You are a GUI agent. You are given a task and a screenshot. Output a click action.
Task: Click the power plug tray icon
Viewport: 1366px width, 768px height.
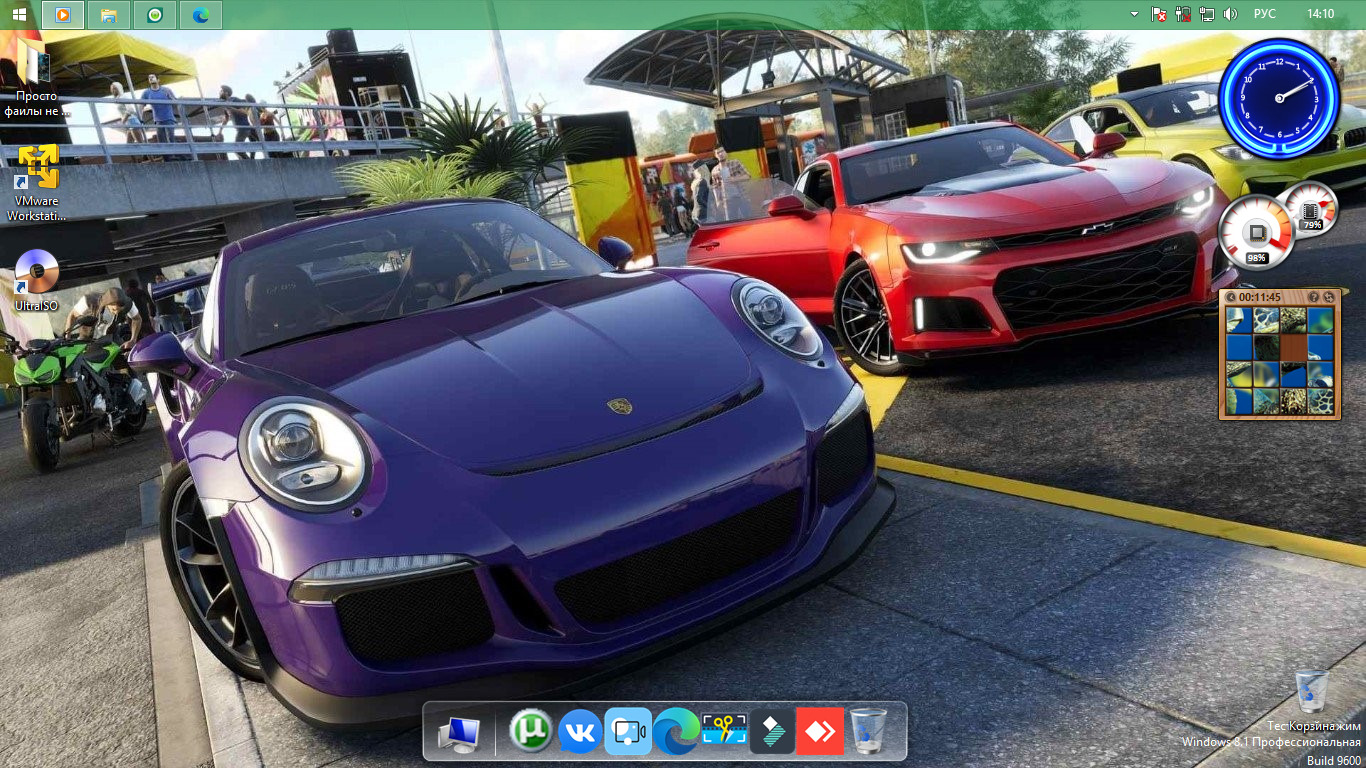click(1183, 14)
